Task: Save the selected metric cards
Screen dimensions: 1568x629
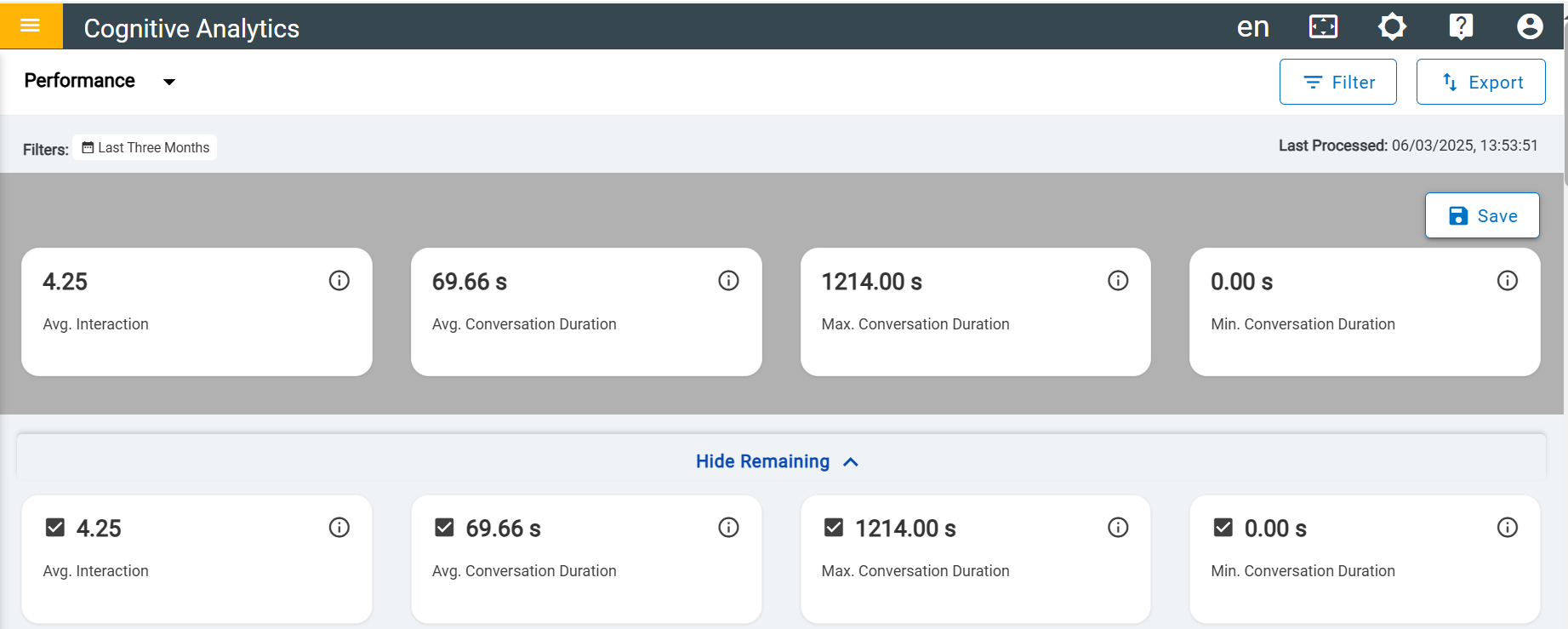Action: (x=1482, y=215)
